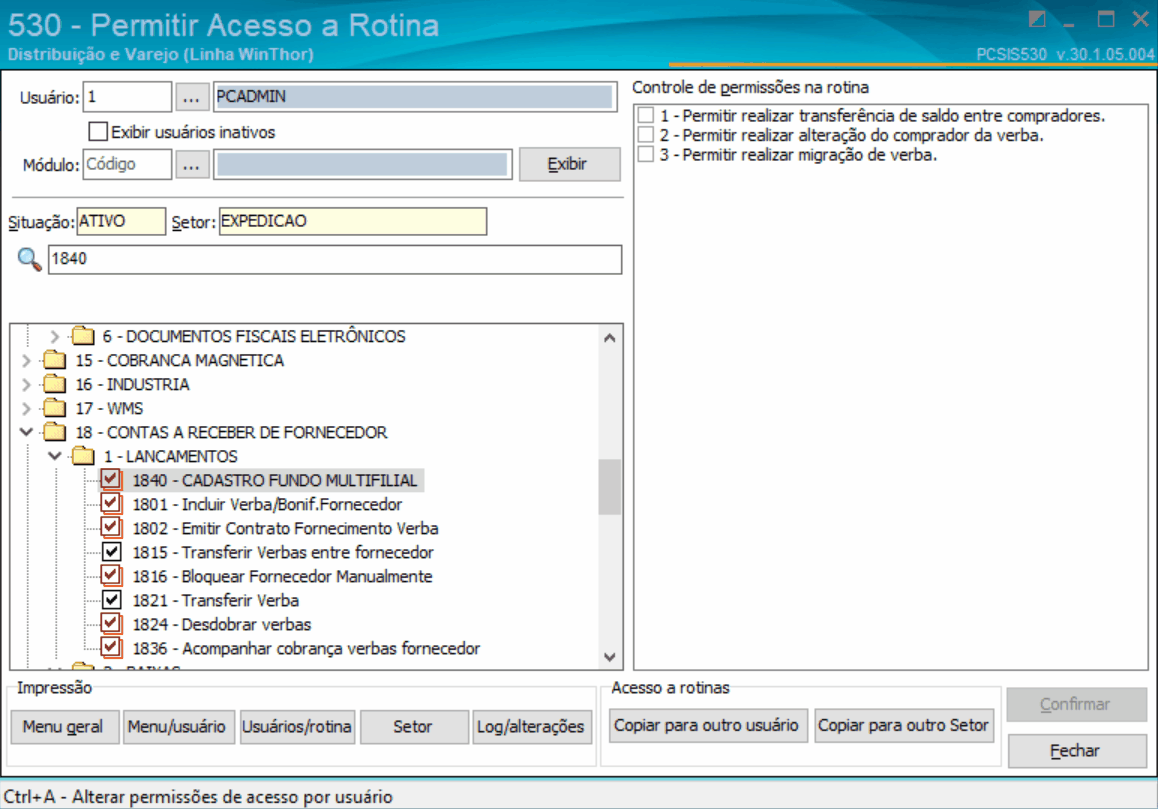
Task: Uncheck routine 1802 Emitir Contrato Fornecimento checkbox
Action: [111, 528]
